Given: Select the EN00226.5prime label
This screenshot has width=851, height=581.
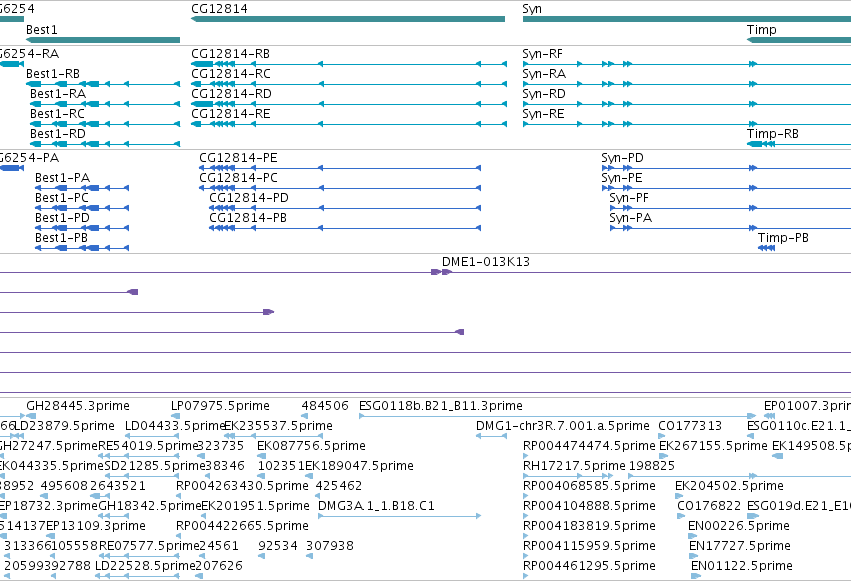Looking at the screenshot, I should (x=739, y=526).
